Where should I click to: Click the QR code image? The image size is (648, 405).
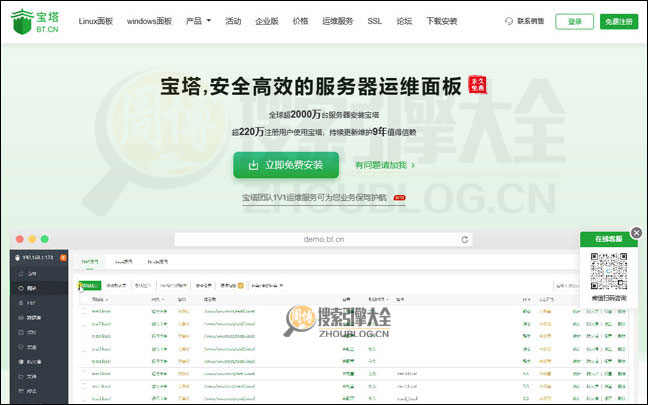(609, 271)
